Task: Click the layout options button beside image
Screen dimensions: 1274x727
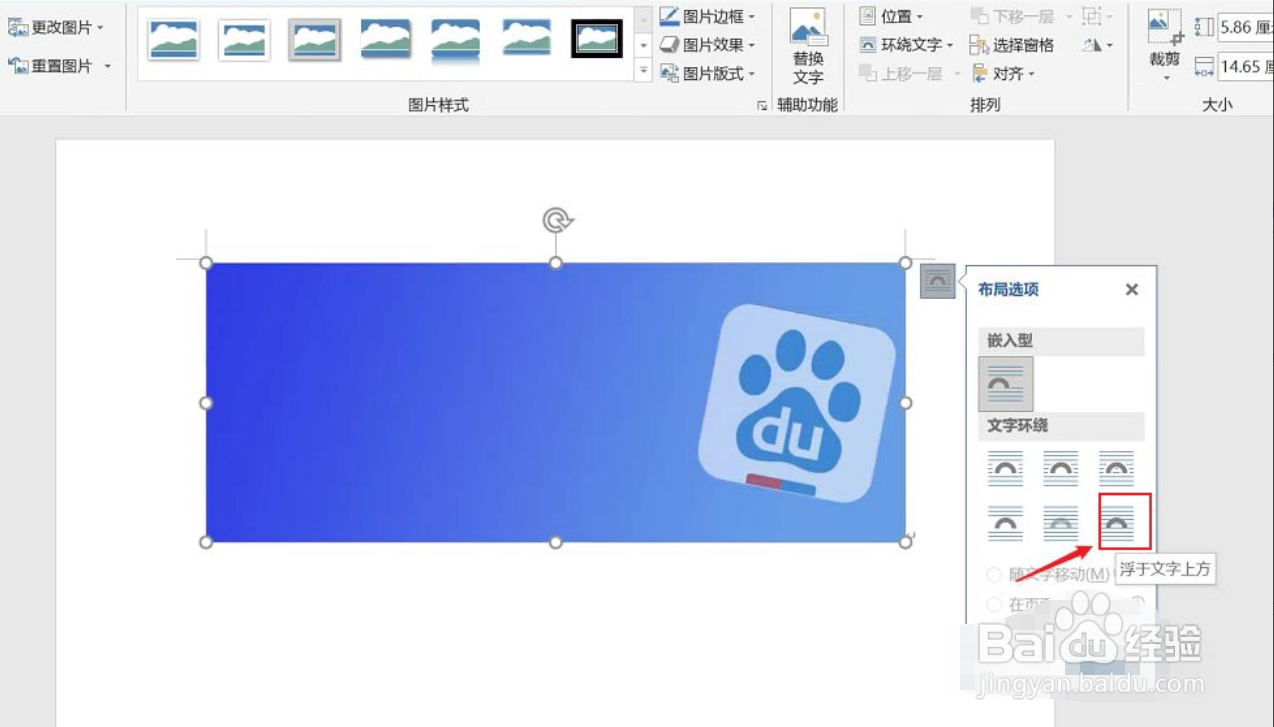Action: (x=937, y=281)
